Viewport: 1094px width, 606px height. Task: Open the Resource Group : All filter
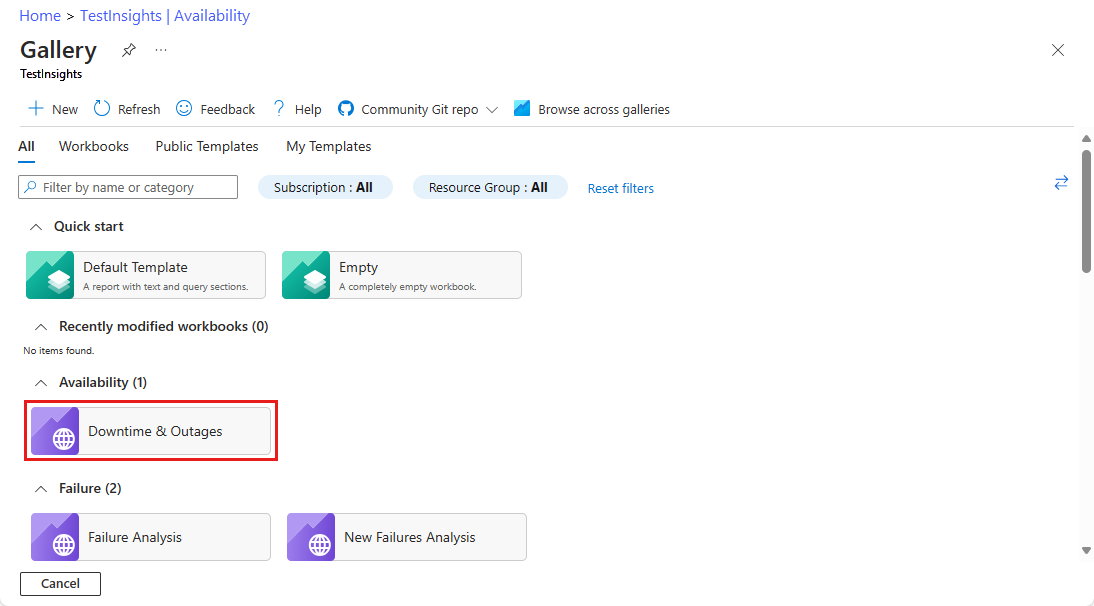click(x=490, y=187)
